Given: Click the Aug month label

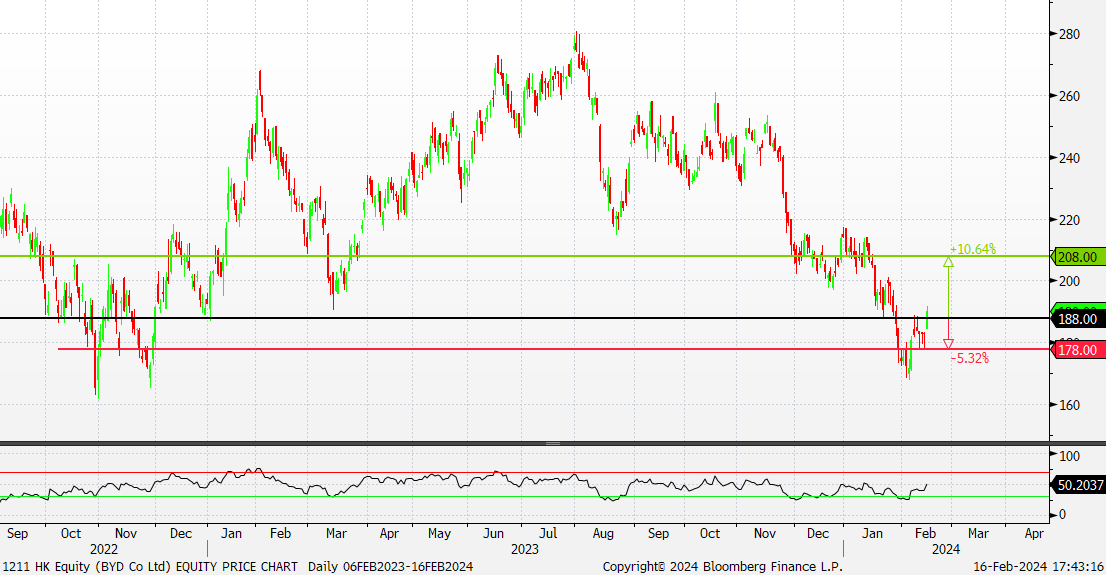Looking at the screenshot, I should pos(603,533).
